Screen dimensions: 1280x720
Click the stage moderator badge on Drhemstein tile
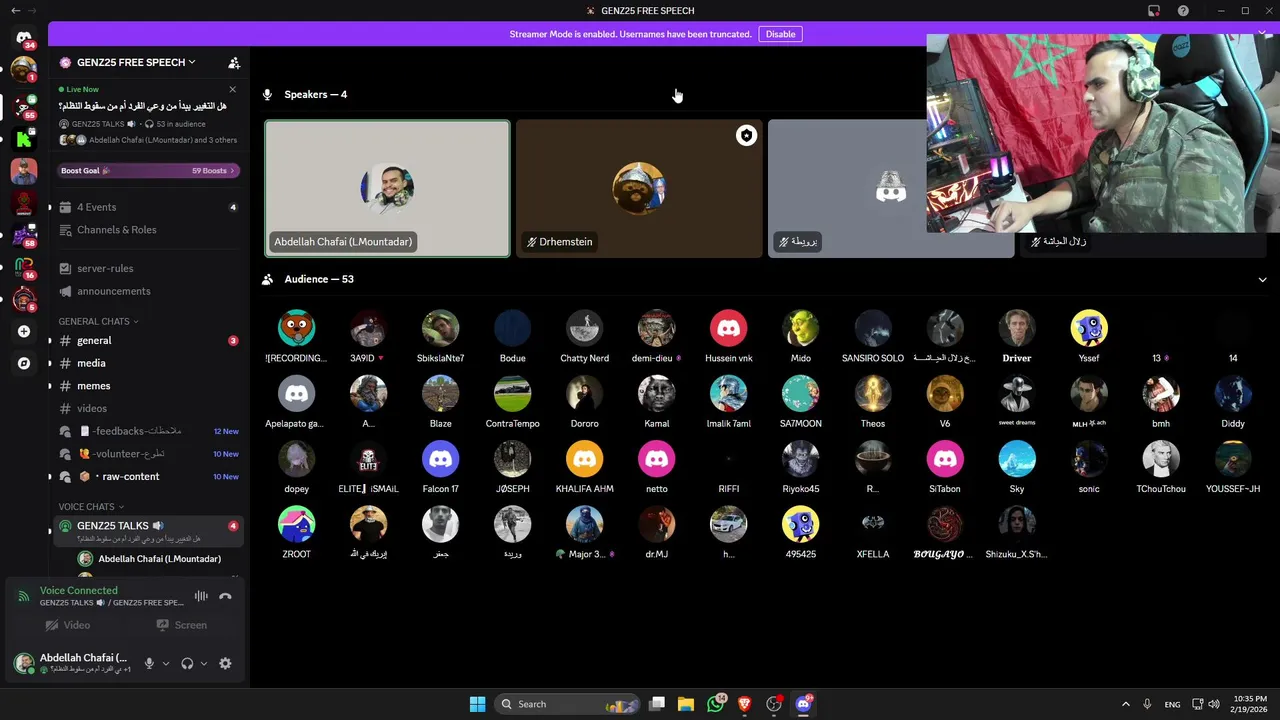point(746,136)
